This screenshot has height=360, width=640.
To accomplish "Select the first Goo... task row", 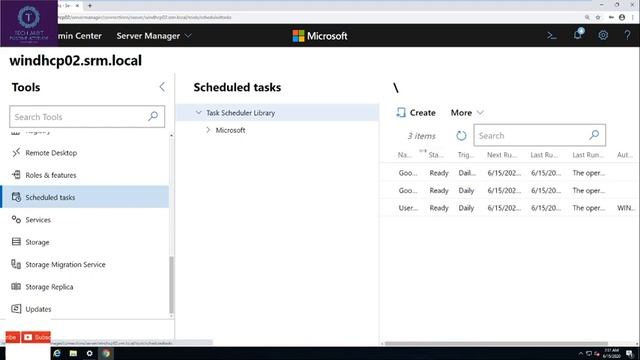I will coord(509,173).
